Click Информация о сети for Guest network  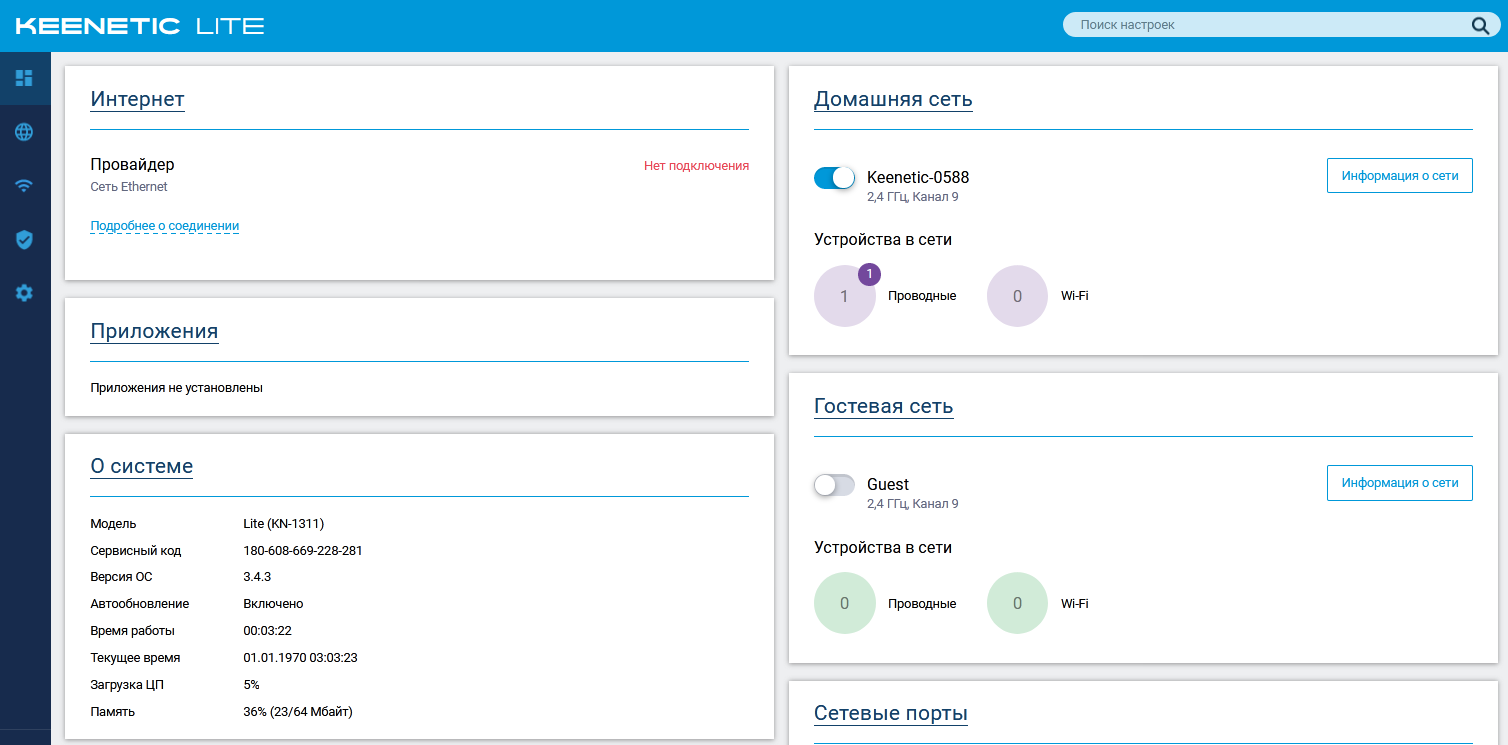pyautogui.click(x=1399, y=482)
